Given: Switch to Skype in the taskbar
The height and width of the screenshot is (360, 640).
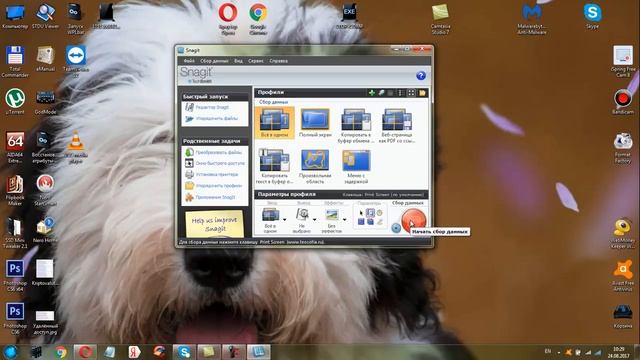Looking at the screenshot, I should [184, 352].
